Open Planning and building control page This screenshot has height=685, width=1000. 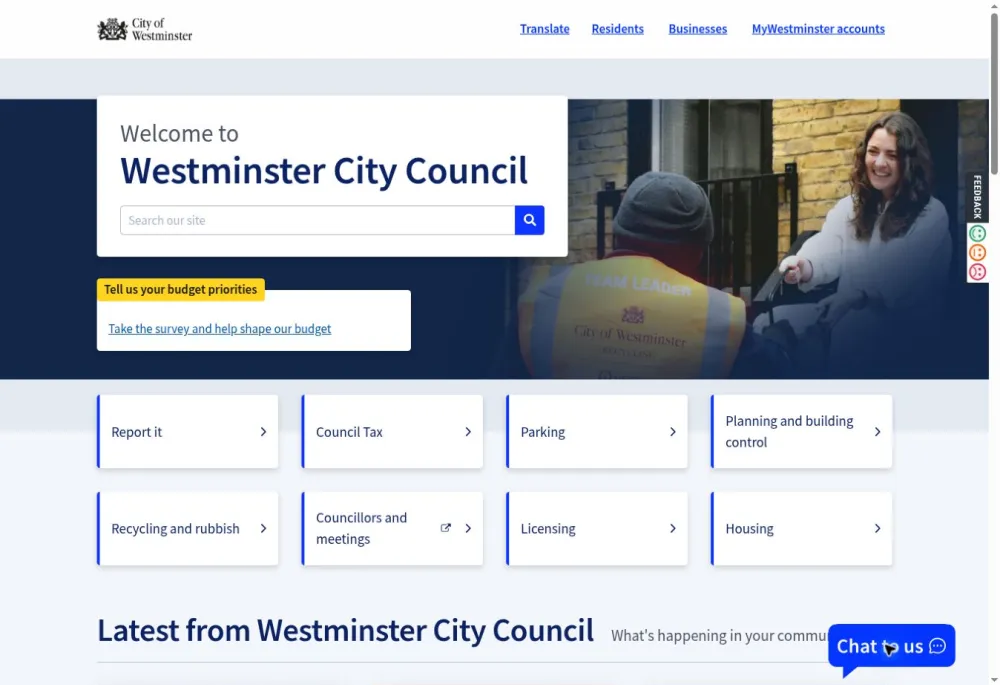[802, 432]
